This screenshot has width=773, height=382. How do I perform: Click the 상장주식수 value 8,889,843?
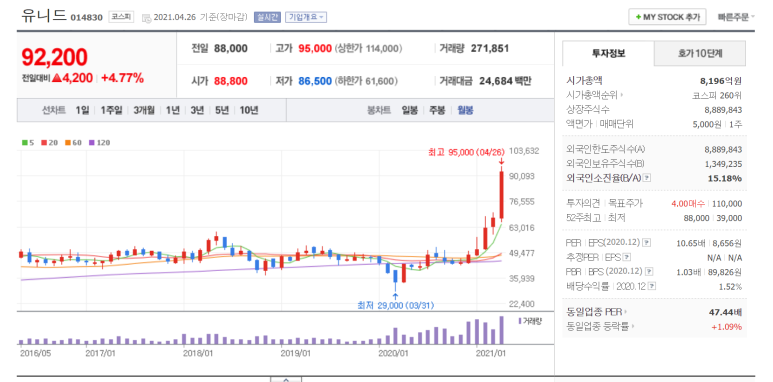[723, 110]
